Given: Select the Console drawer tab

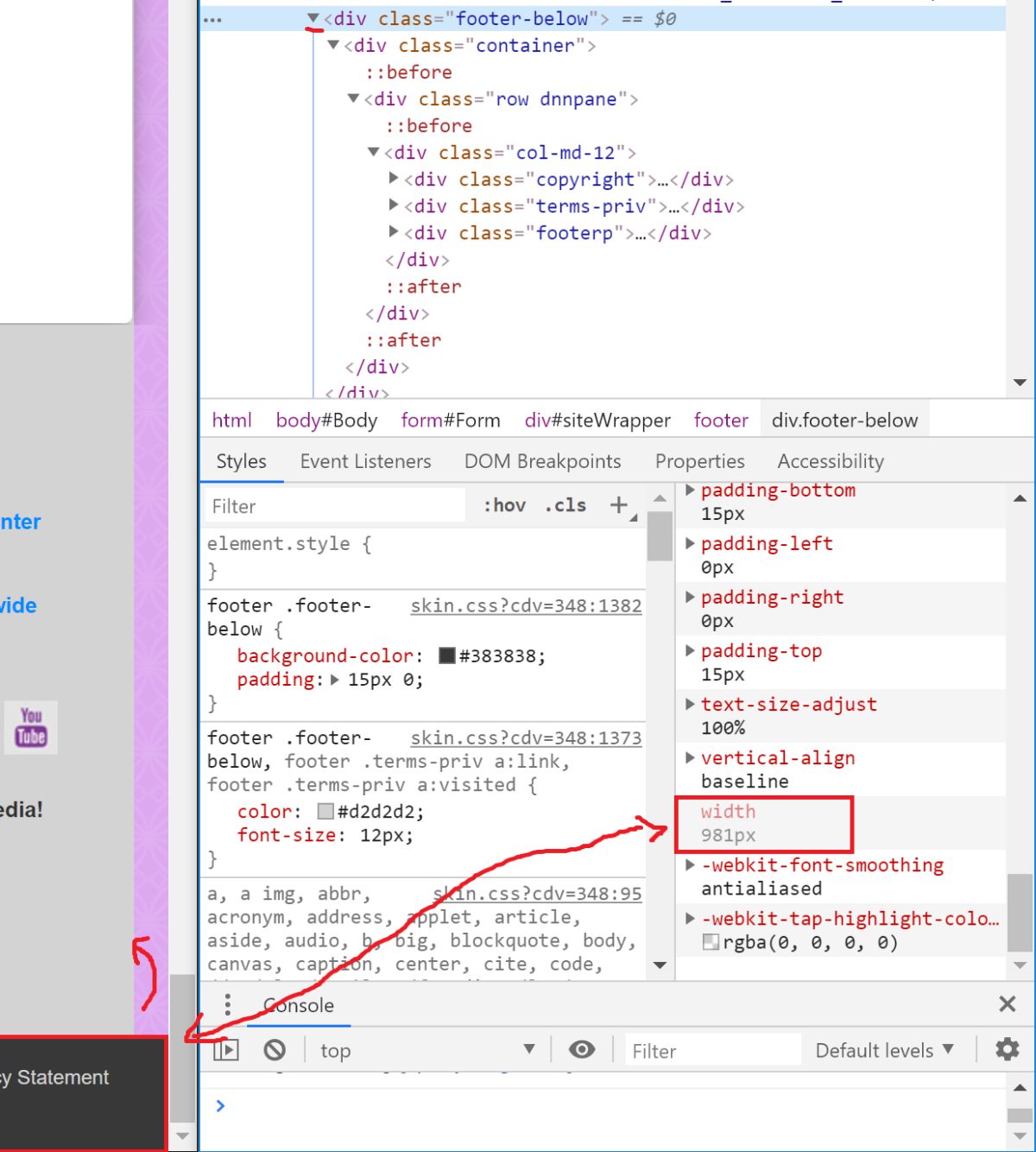Looking at the screenshot, I should click(x=299, y=1005).
